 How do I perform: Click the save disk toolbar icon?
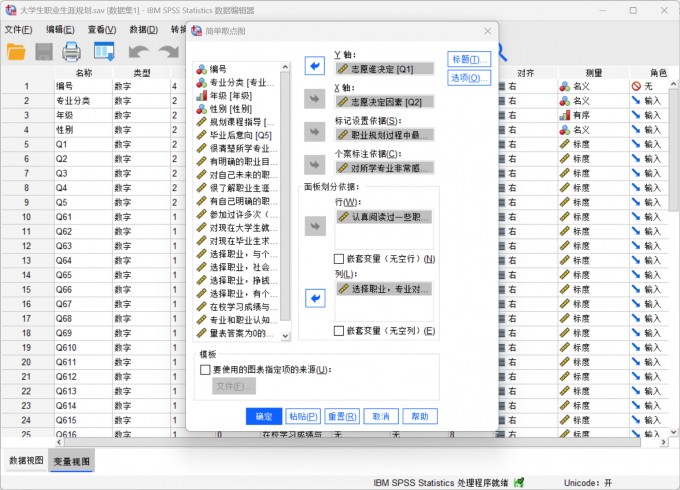tap(44, 52)
